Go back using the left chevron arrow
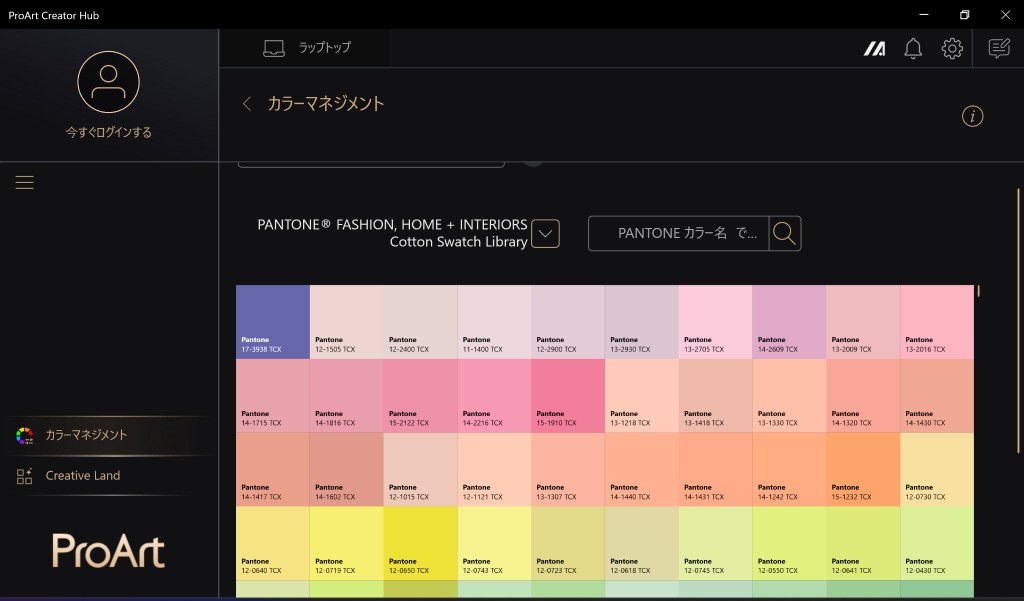This screenshot has width=1024, height=601. (247, 104)
